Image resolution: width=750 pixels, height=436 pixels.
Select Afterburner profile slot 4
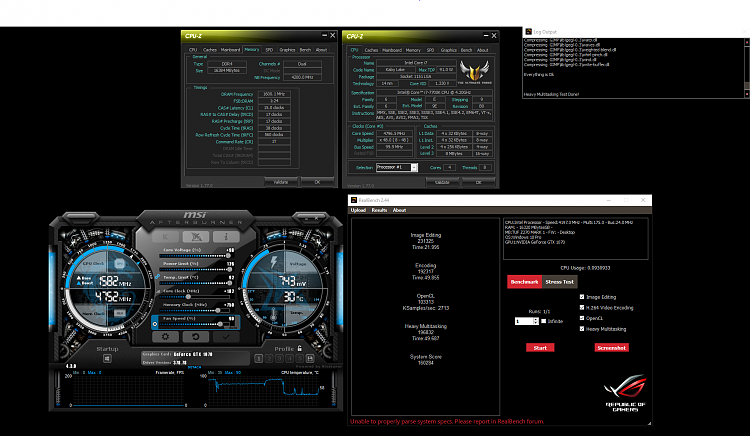(289, 358)
